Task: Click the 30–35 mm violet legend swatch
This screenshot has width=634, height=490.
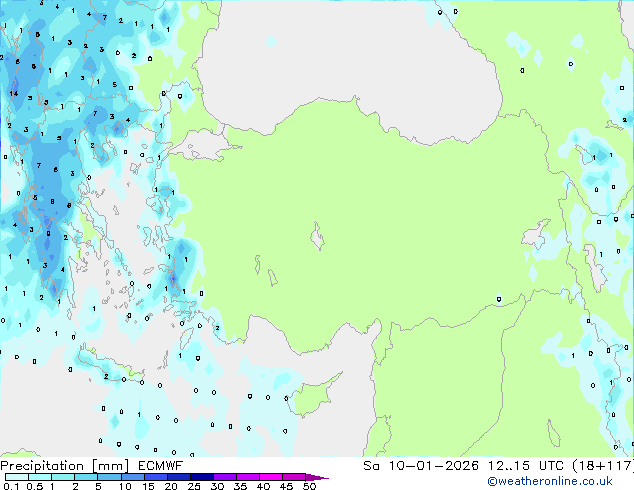Action: point(224,477)
